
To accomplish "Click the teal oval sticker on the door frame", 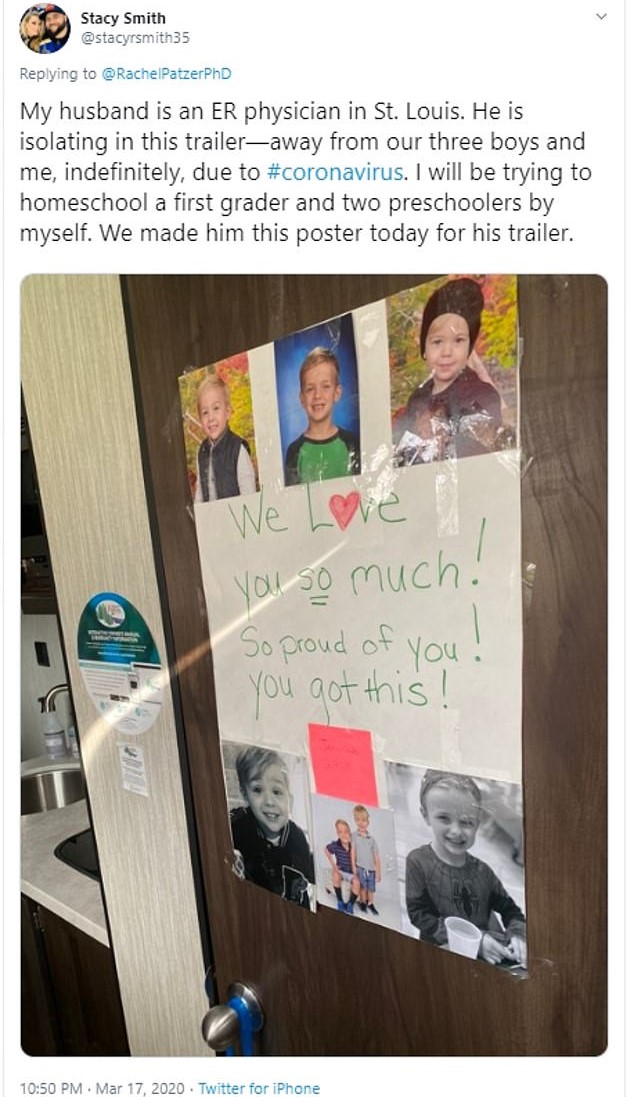I will tap(119, 660).
